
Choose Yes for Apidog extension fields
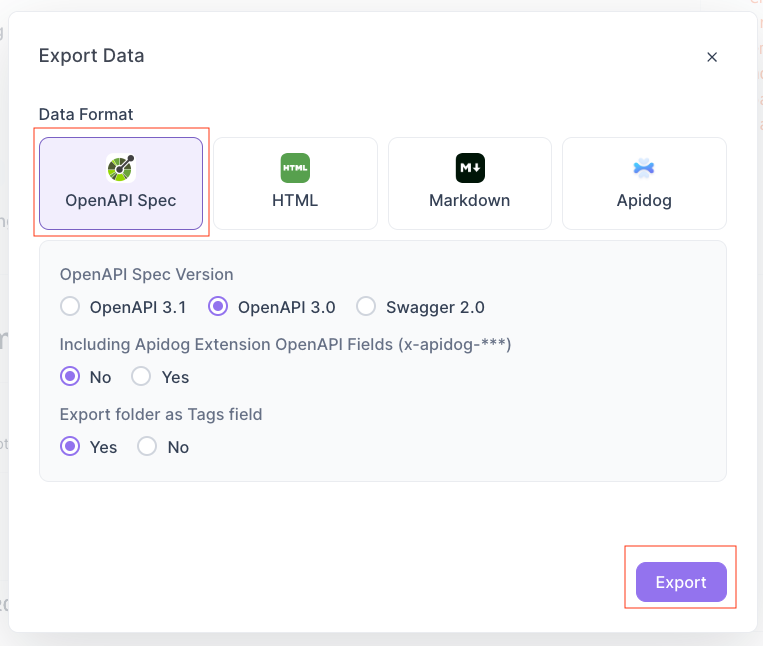141,377
